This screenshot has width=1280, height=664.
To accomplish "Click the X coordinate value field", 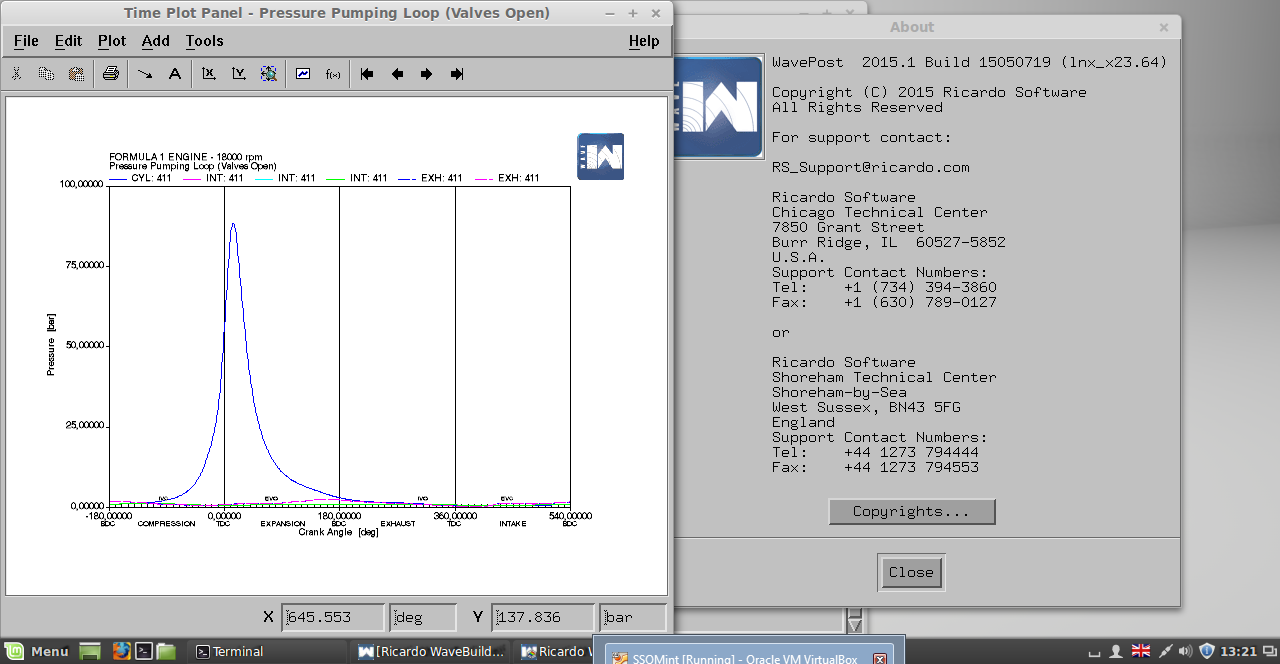I will click(333, 617).
